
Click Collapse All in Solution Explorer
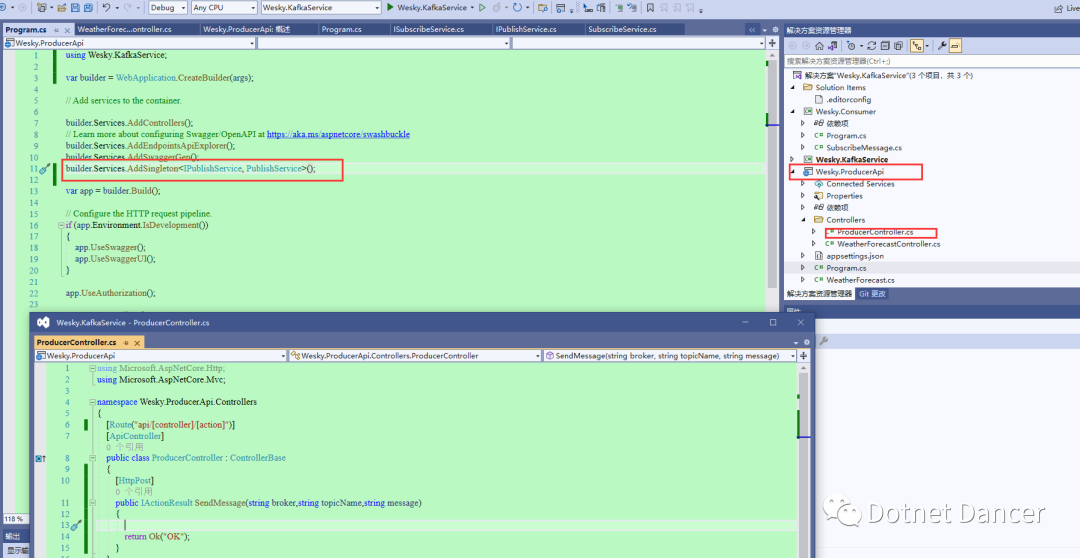[885, 45]
